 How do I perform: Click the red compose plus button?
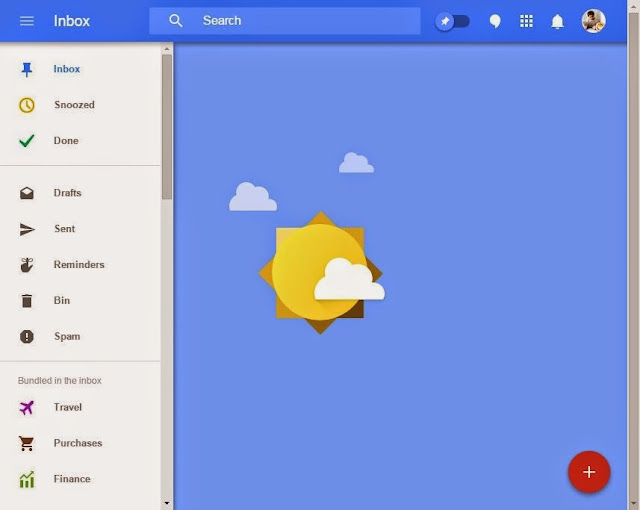pos(589,472)
